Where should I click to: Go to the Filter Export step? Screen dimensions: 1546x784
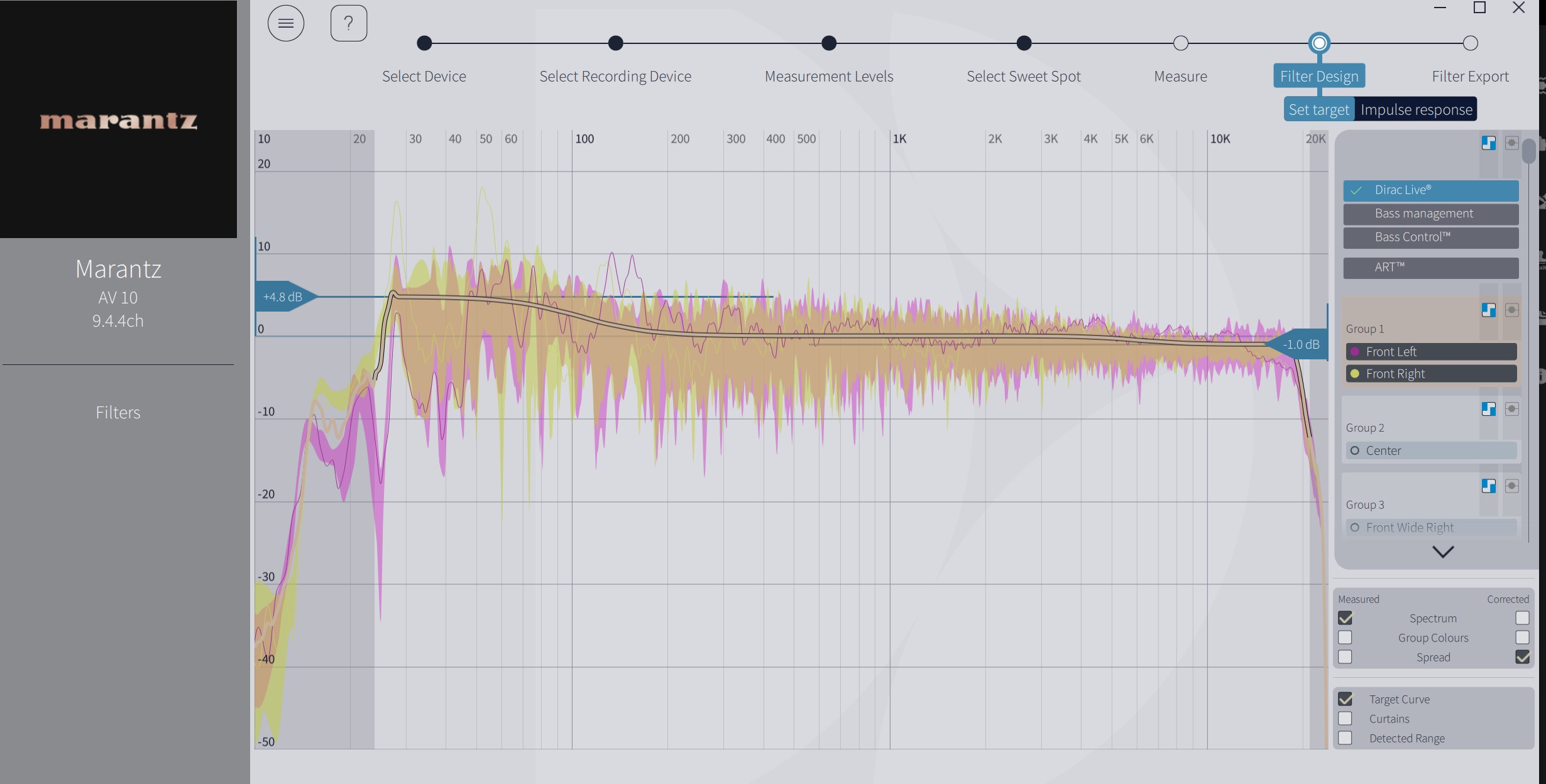(1470, 43)
